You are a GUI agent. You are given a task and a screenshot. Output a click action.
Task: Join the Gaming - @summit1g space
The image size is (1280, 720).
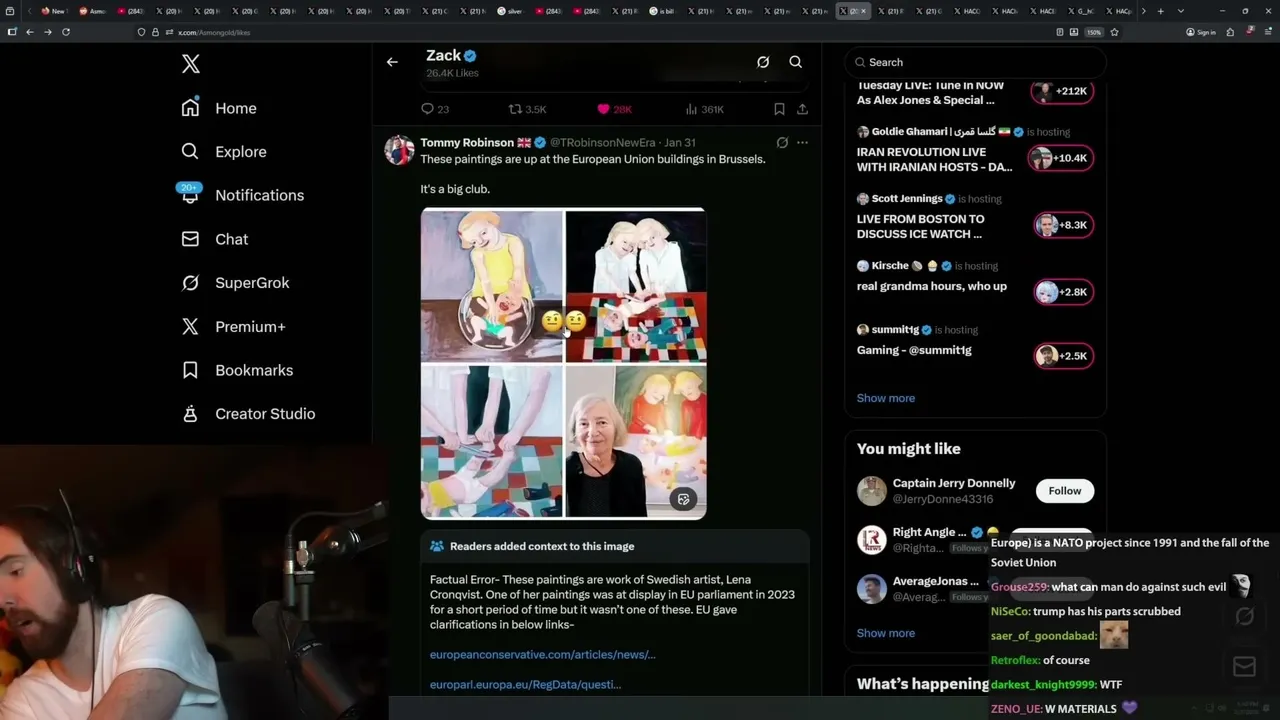pyautogui.click(x=914, y=350)
